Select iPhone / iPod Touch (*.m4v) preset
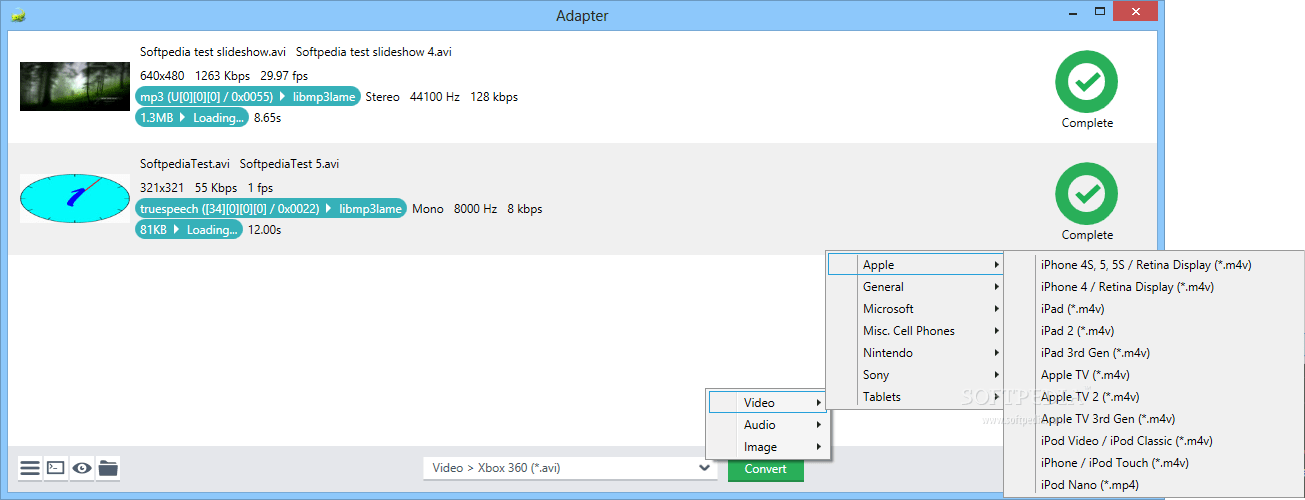The image size is (1305, 500). tap(1154, 463)
